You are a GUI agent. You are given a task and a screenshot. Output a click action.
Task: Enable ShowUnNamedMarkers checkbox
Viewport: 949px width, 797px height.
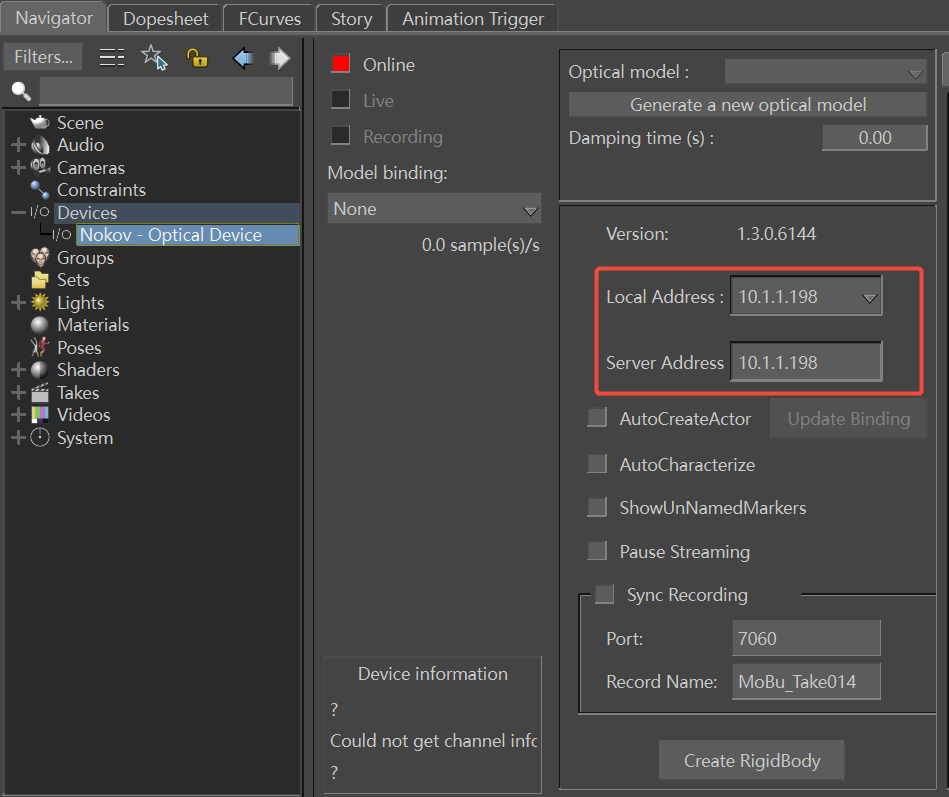pyautogui.click(x=597, y=507)
